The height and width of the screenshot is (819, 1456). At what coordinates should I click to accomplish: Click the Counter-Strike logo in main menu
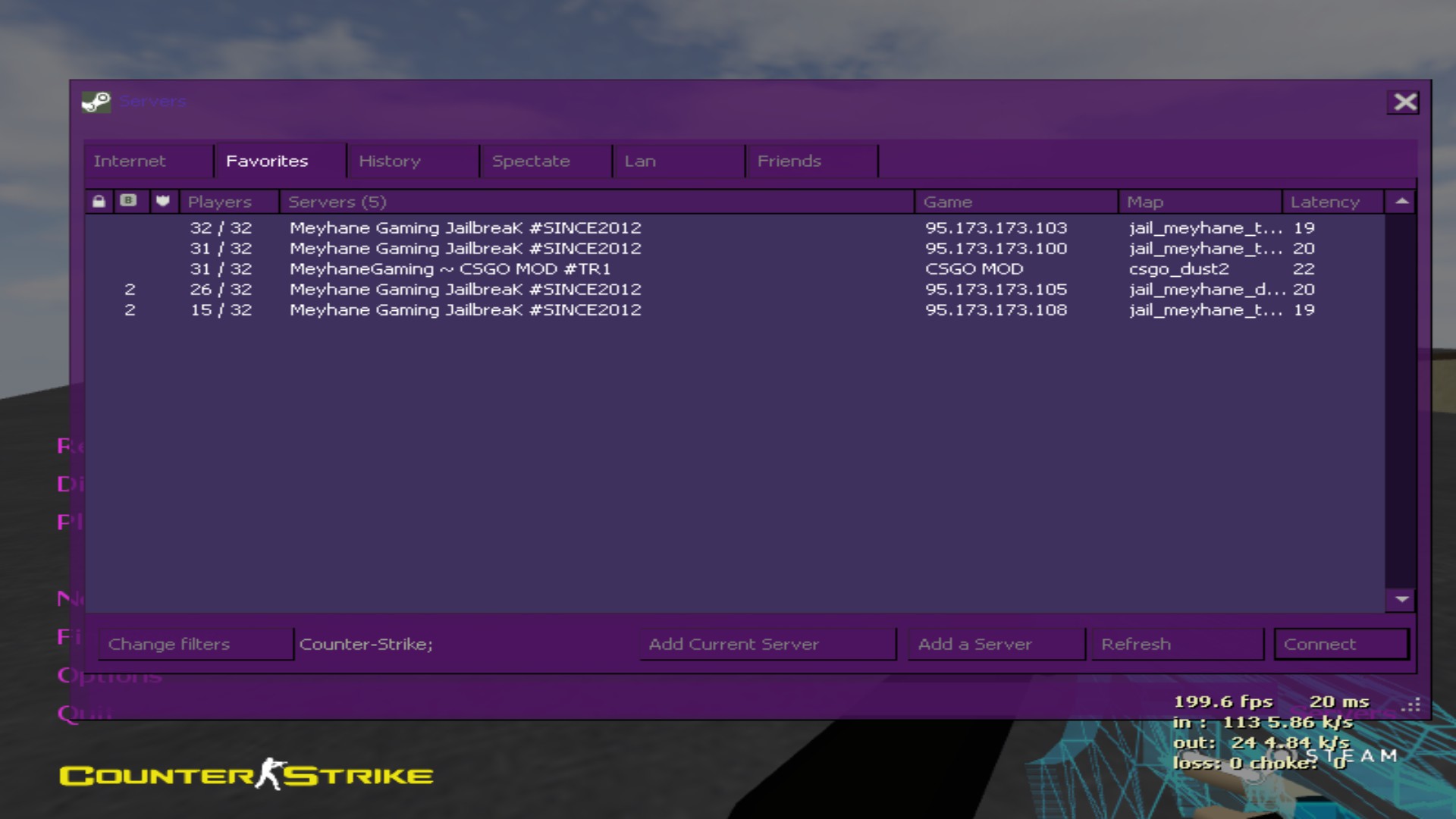pyautogui.click(x=246, y=774)
